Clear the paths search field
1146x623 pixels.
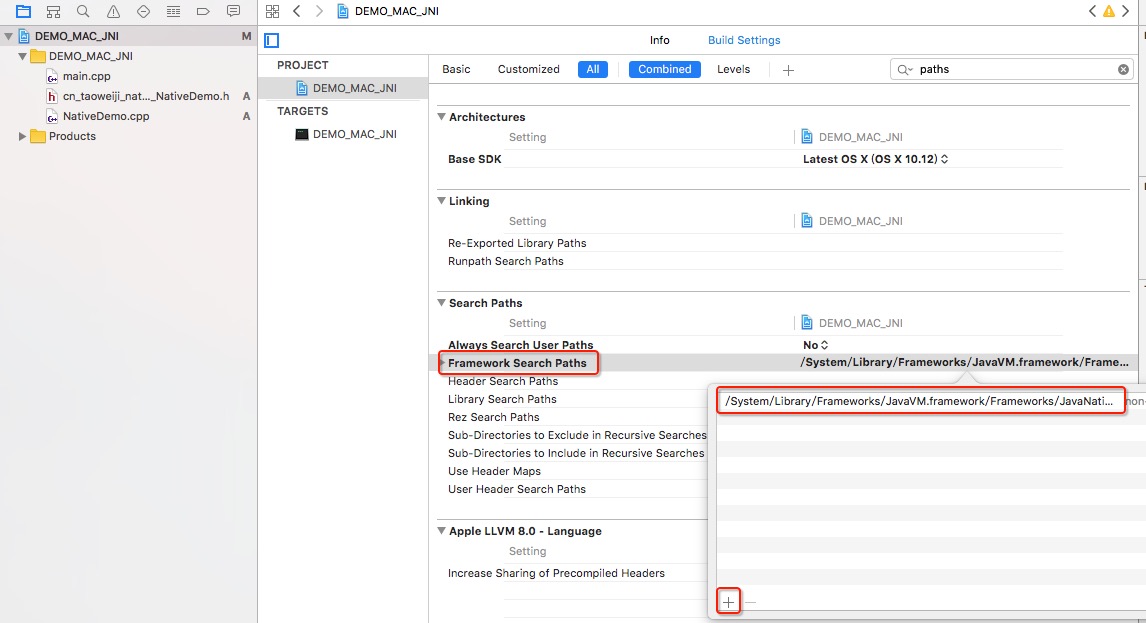click(x=1123, y=69)
